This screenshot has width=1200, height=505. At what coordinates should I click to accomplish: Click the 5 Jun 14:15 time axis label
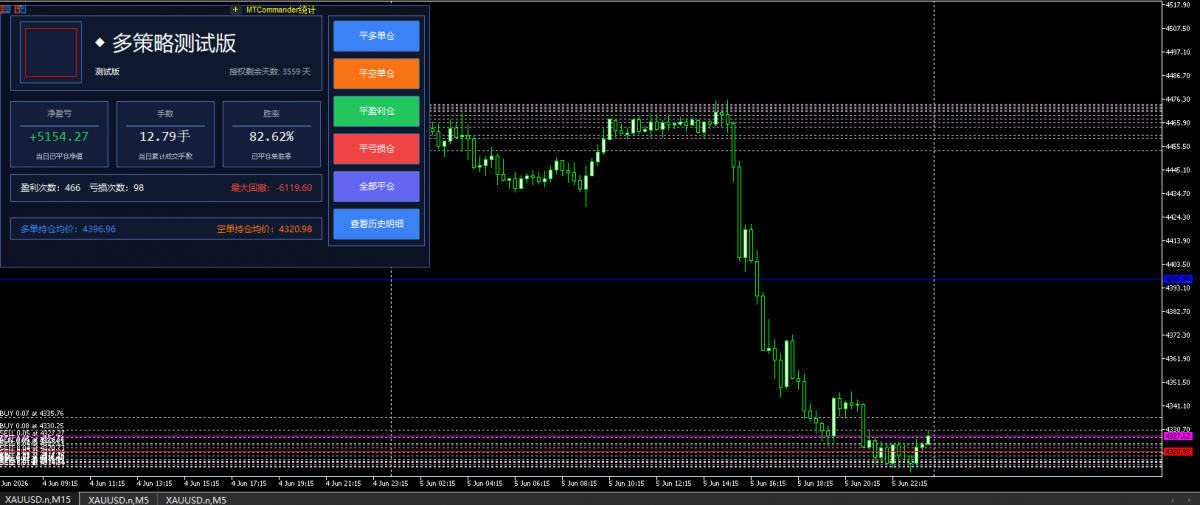[x=723, y=483]
